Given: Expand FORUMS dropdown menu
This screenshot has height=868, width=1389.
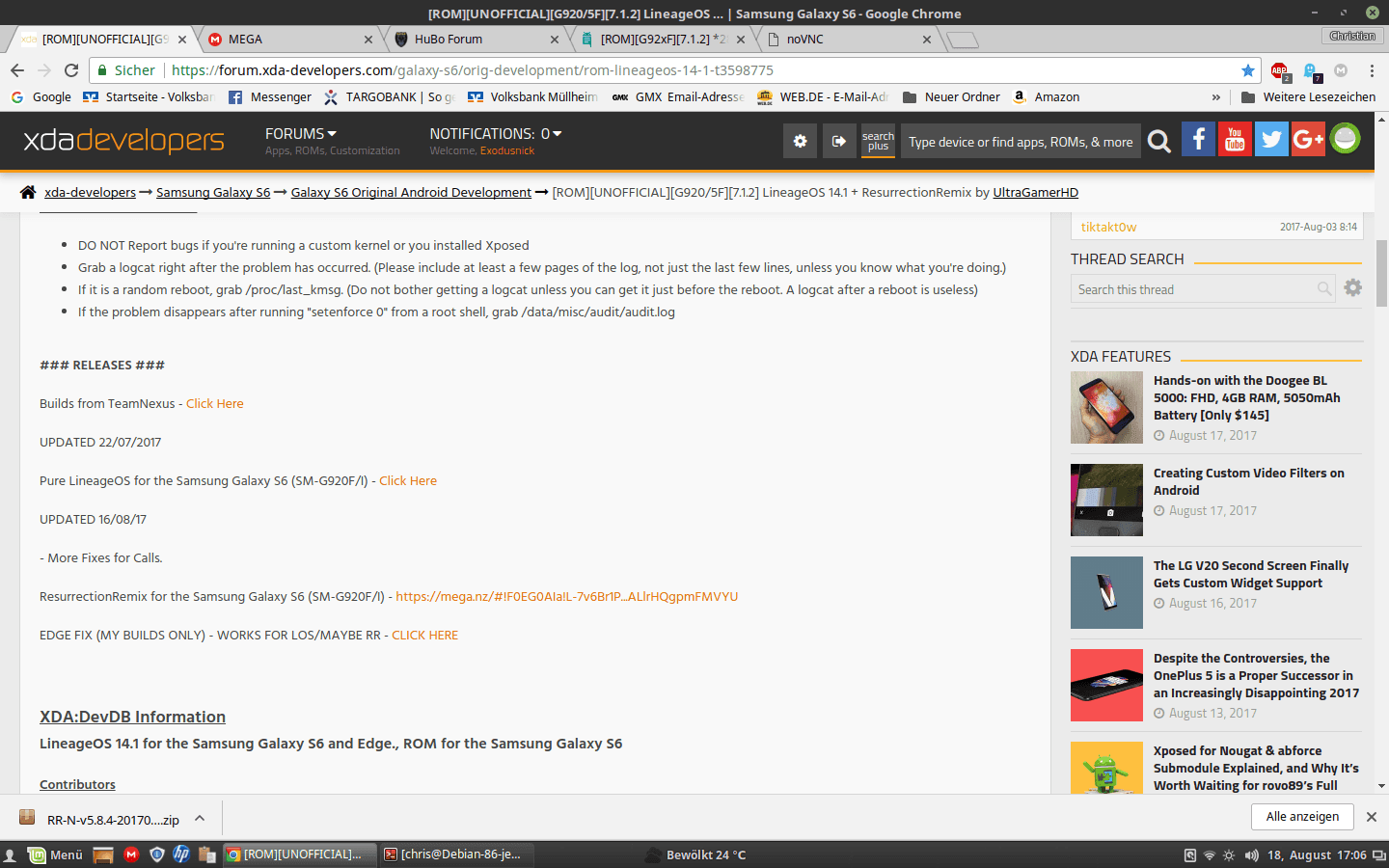Looking at the screenshot, I should (x=301, y=134).
